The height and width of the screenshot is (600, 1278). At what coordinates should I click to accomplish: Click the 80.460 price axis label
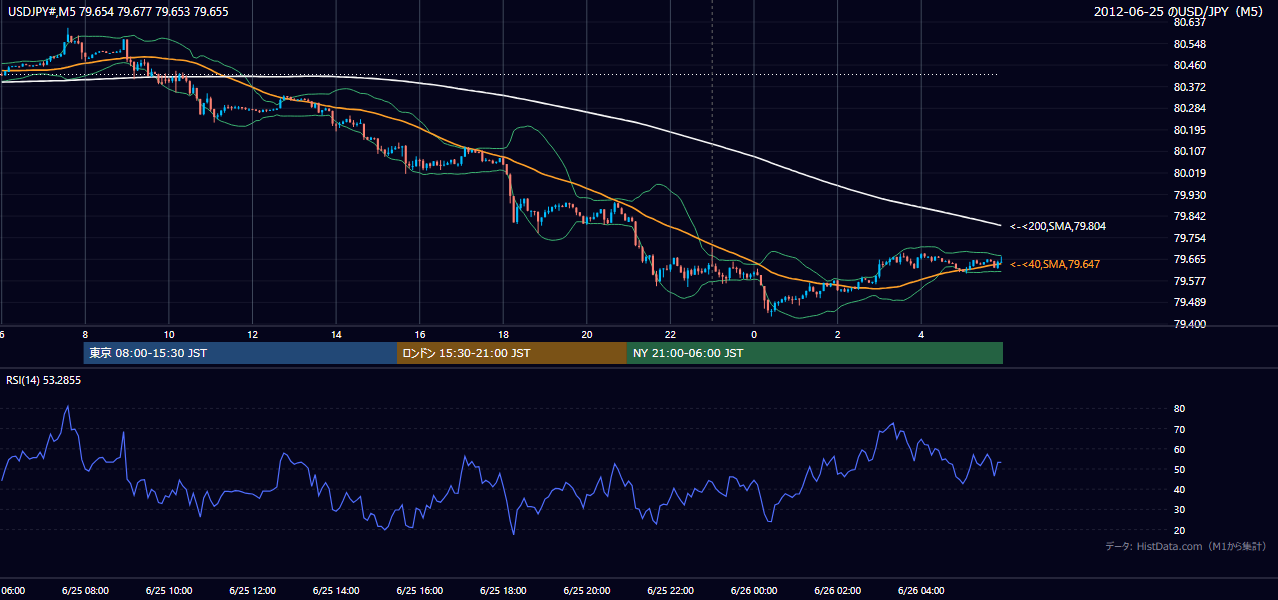pos(1188,65)
